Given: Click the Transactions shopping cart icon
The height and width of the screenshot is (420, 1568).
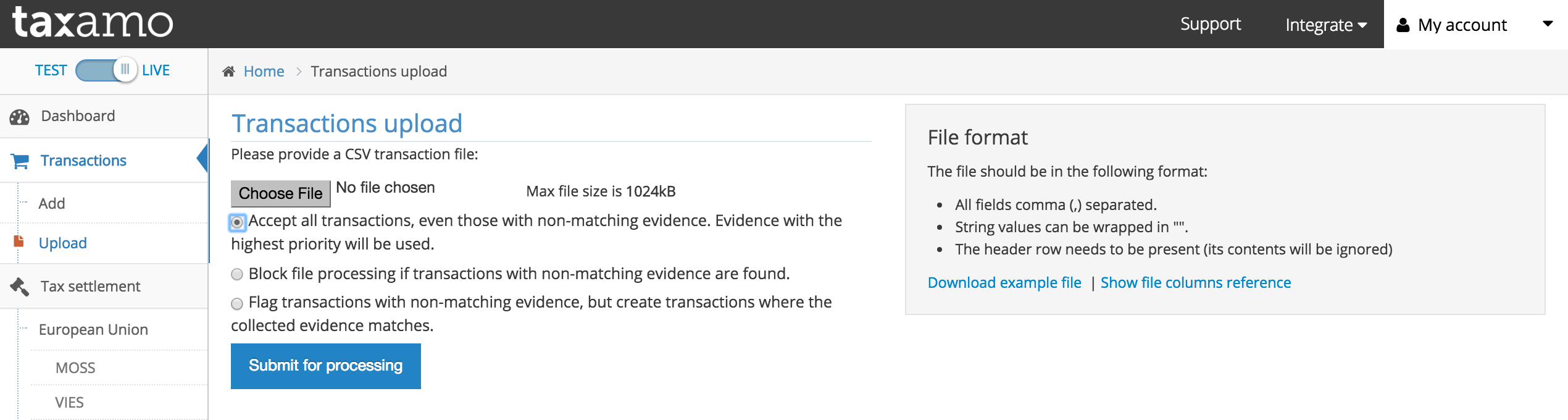Looking at the screenshot, I should click(20, 161).
